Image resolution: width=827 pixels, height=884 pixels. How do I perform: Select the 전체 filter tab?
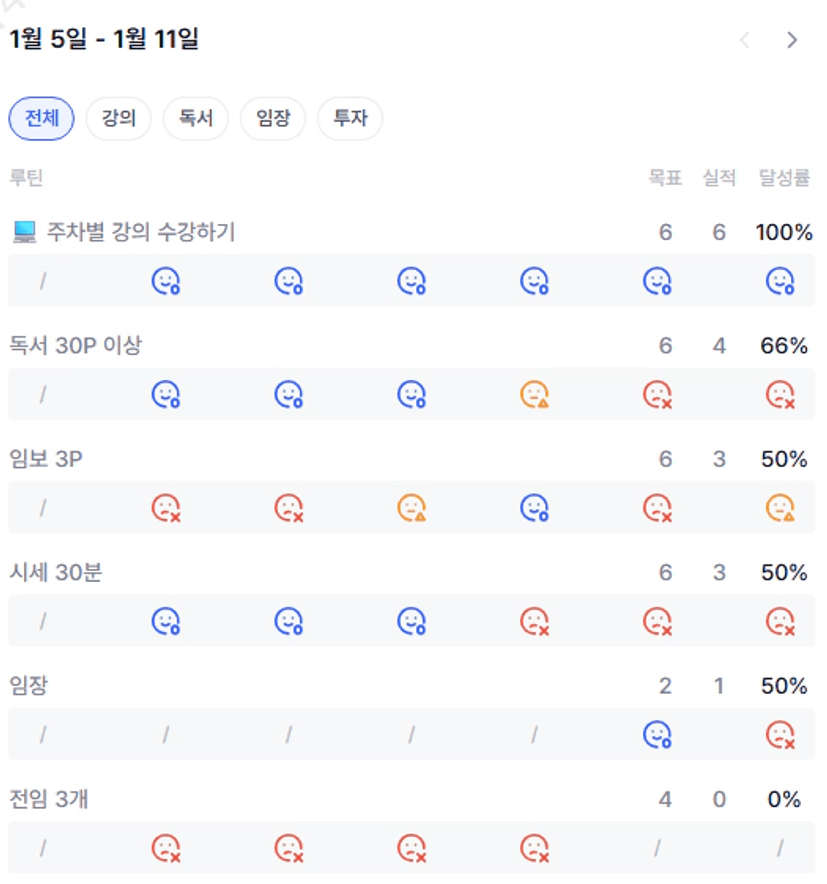[x=42, y=119]
